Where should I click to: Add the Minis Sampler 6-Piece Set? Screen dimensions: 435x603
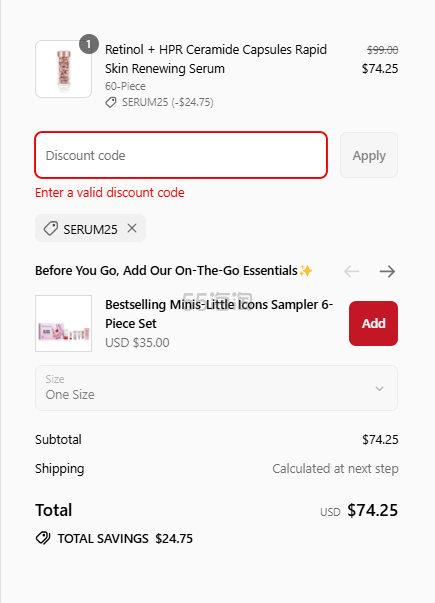click(x=373, y=323)
